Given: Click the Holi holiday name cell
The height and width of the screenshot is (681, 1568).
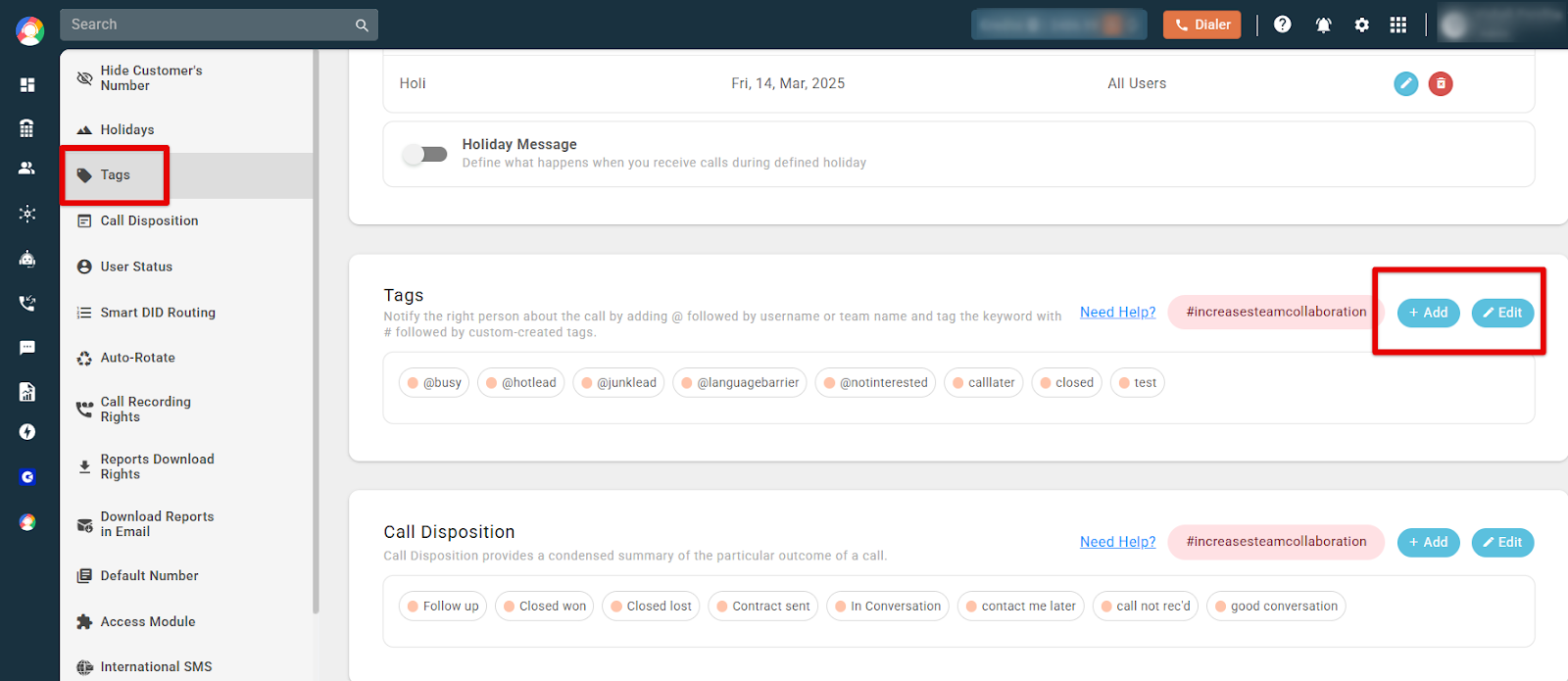Looking at the screenshot, I should tap(413, 83).
